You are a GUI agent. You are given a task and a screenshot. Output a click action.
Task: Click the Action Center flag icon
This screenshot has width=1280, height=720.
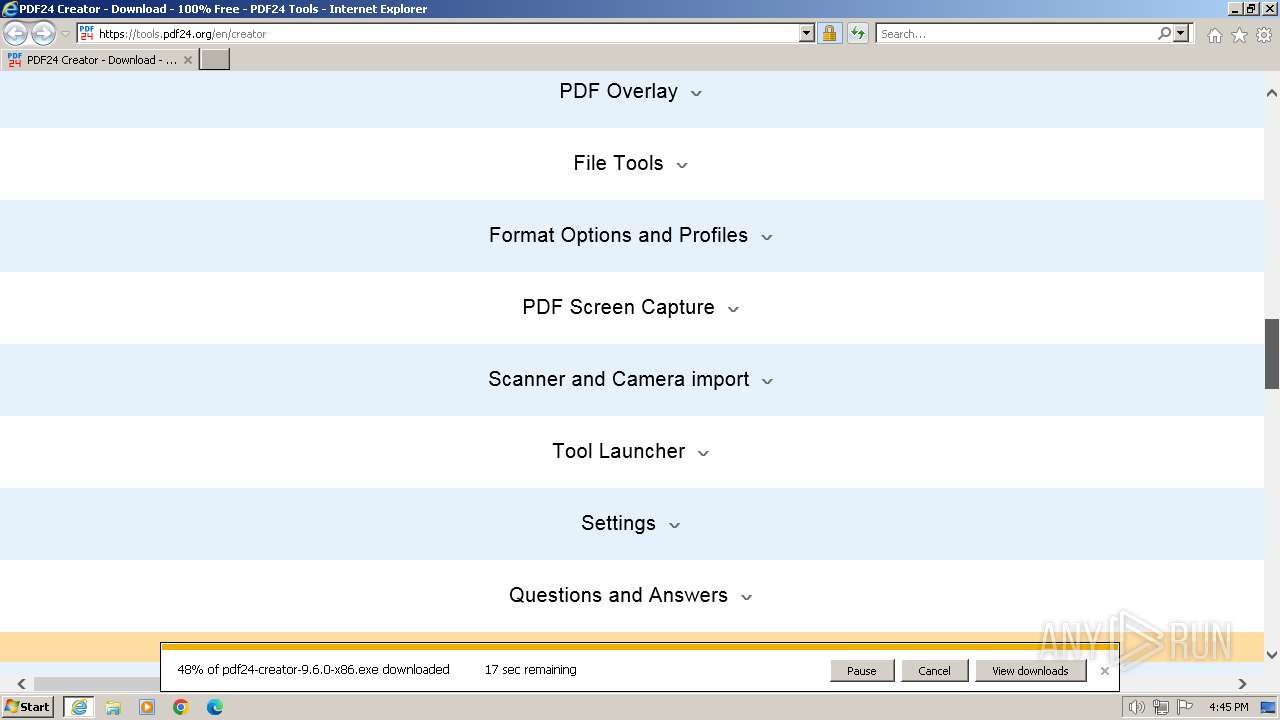1185,707
